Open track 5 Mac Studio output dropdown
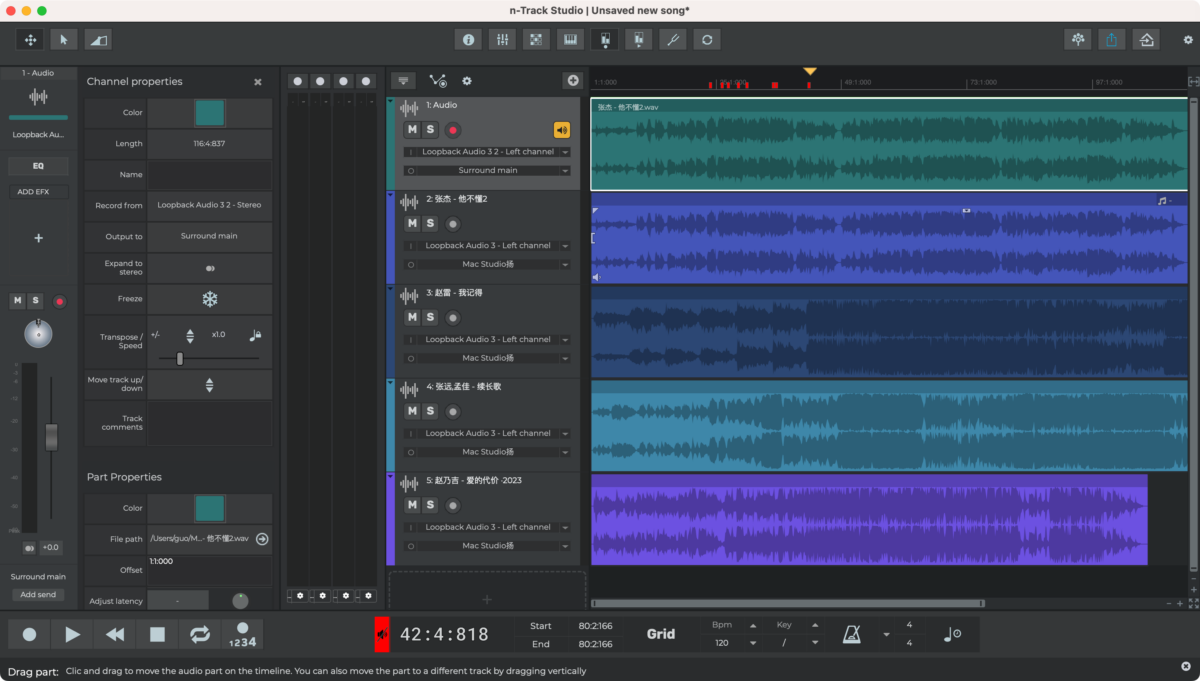Screen dimensions: 1200x681 [x=487, y=546]
